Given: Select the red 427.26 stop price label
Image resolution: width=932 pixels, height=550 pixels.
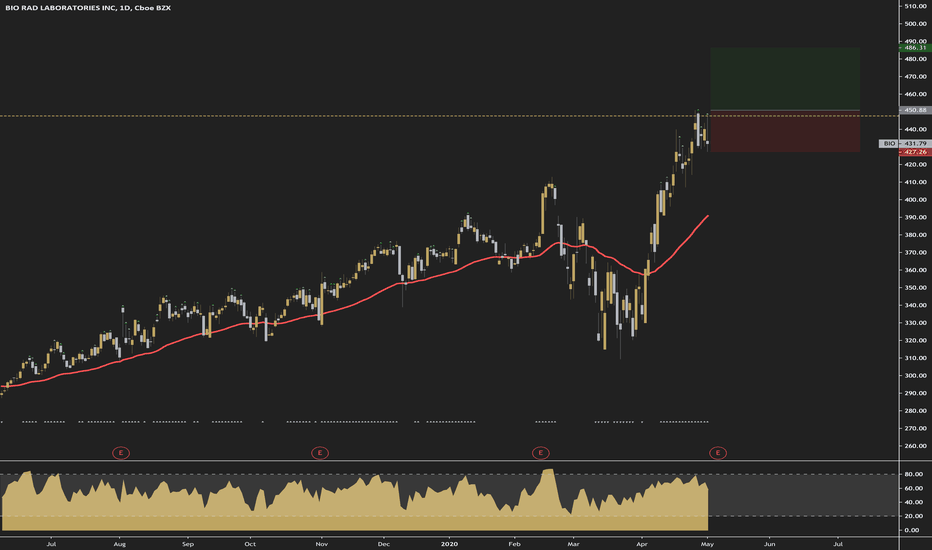Looking at the screenshot, I should point(915,152).
